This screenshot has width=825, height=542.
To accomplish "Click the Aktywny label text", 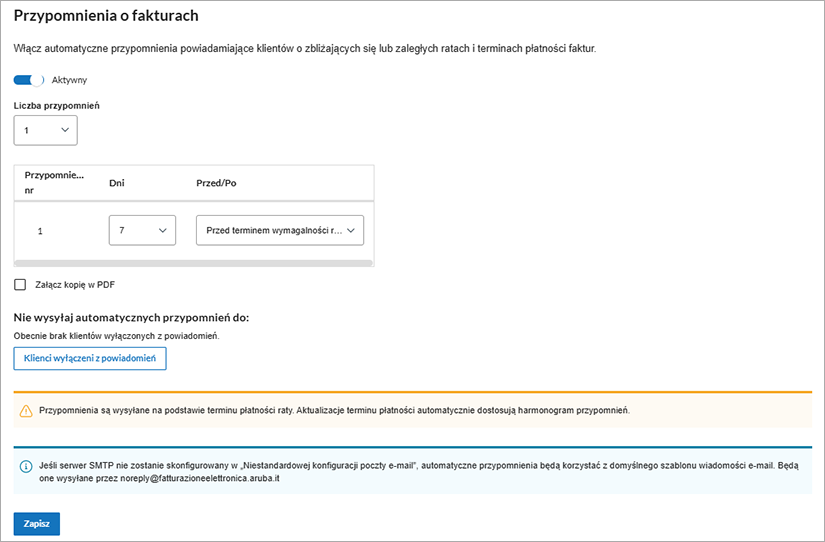I will point(69,80).
